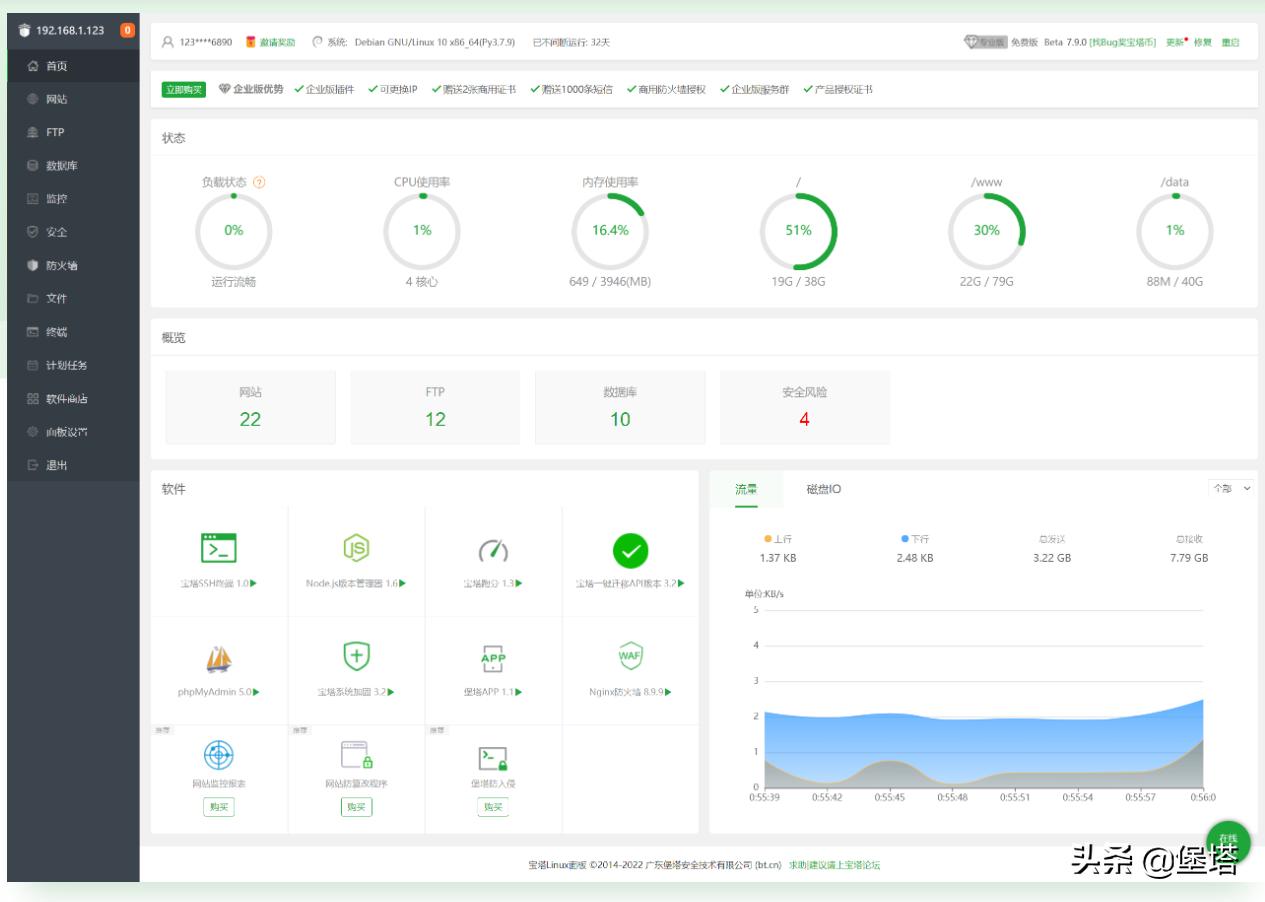Open the 堡塔APP phone icon

point(493,657)
